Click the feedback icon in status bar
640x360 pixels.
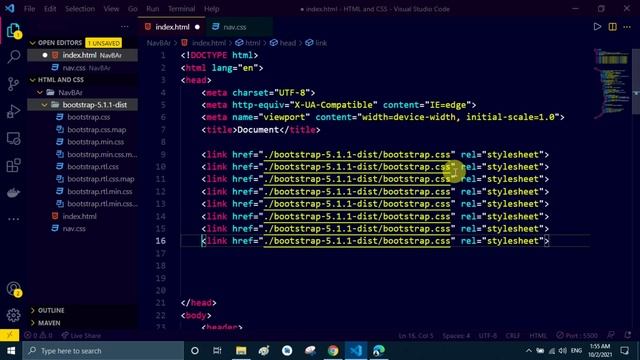(x=611, y=335)
